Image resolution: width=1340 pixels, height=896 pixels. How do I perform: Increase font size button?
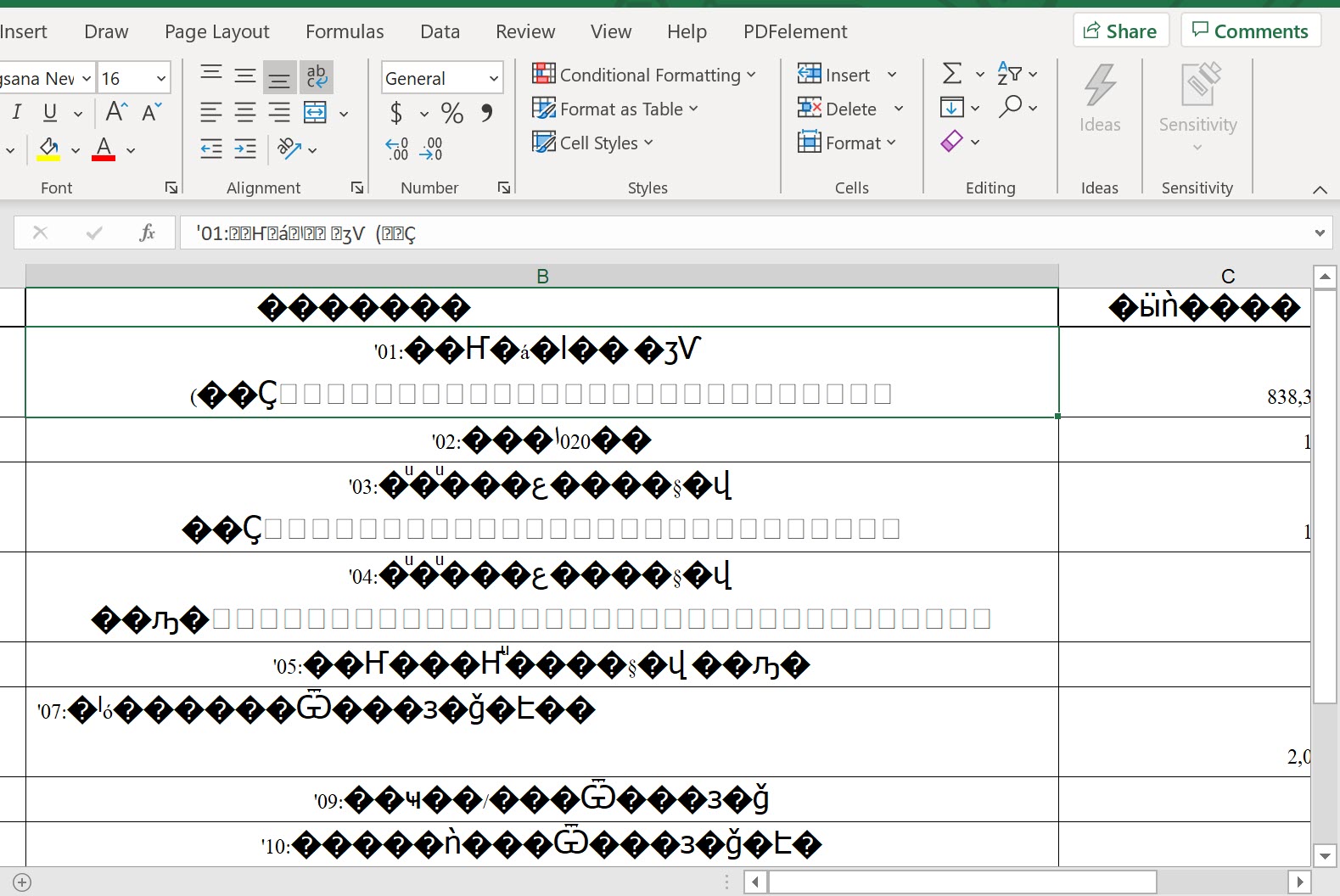pos(116,112)
